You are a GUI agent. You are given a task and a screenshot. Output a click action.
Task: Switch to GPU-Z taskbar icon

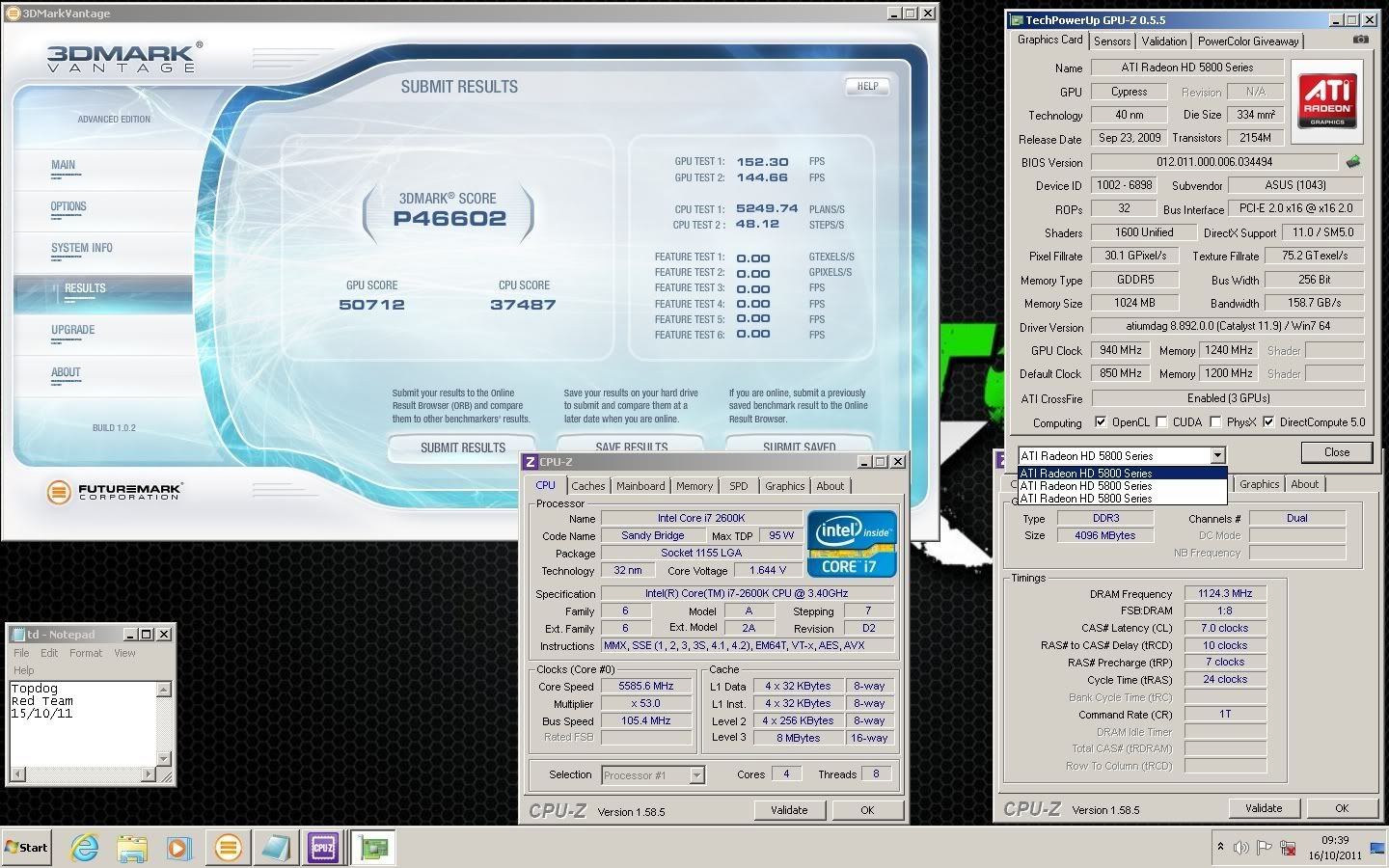click(372, 848)
